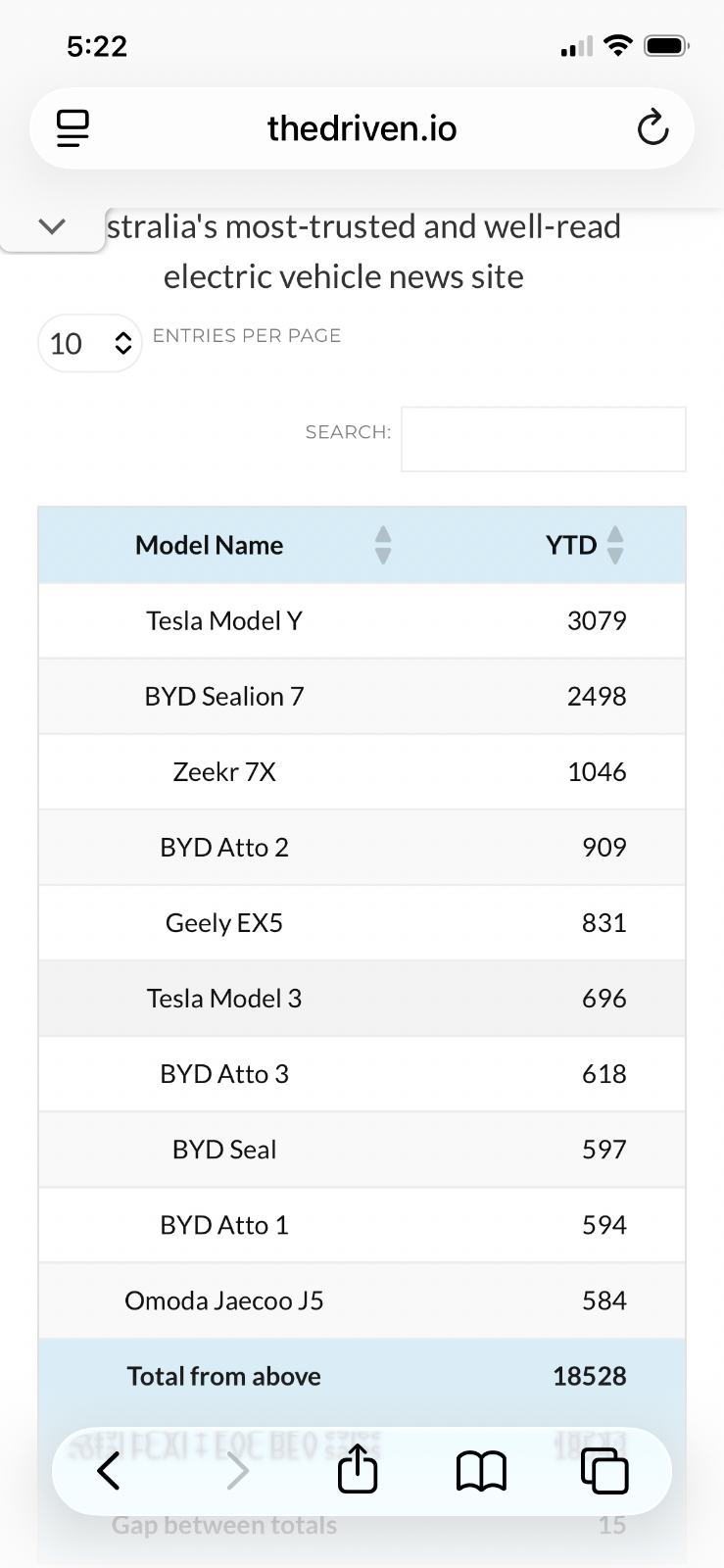Open the Share sheet
724x1568 pixels.
tap(358, 1470)
